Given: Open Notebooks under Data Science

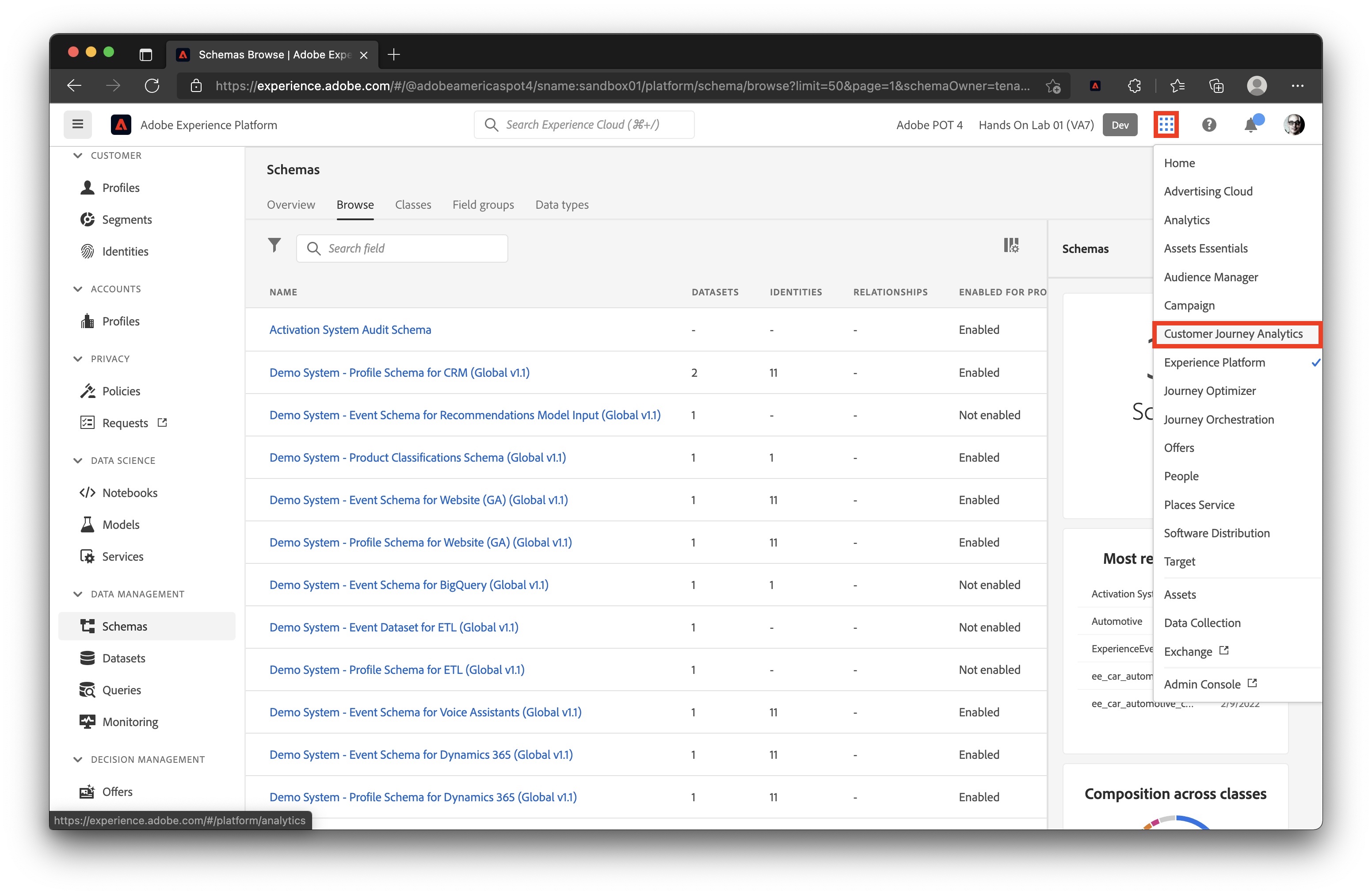Looking at the screenshot, I should [x=130, y=493].
